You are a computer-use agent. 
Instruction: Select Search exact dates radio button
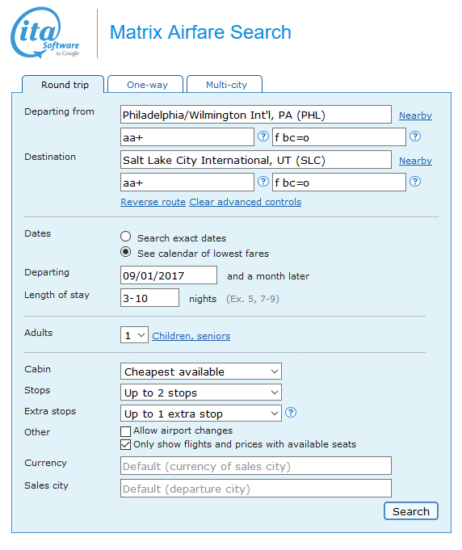tap(126, 237)
